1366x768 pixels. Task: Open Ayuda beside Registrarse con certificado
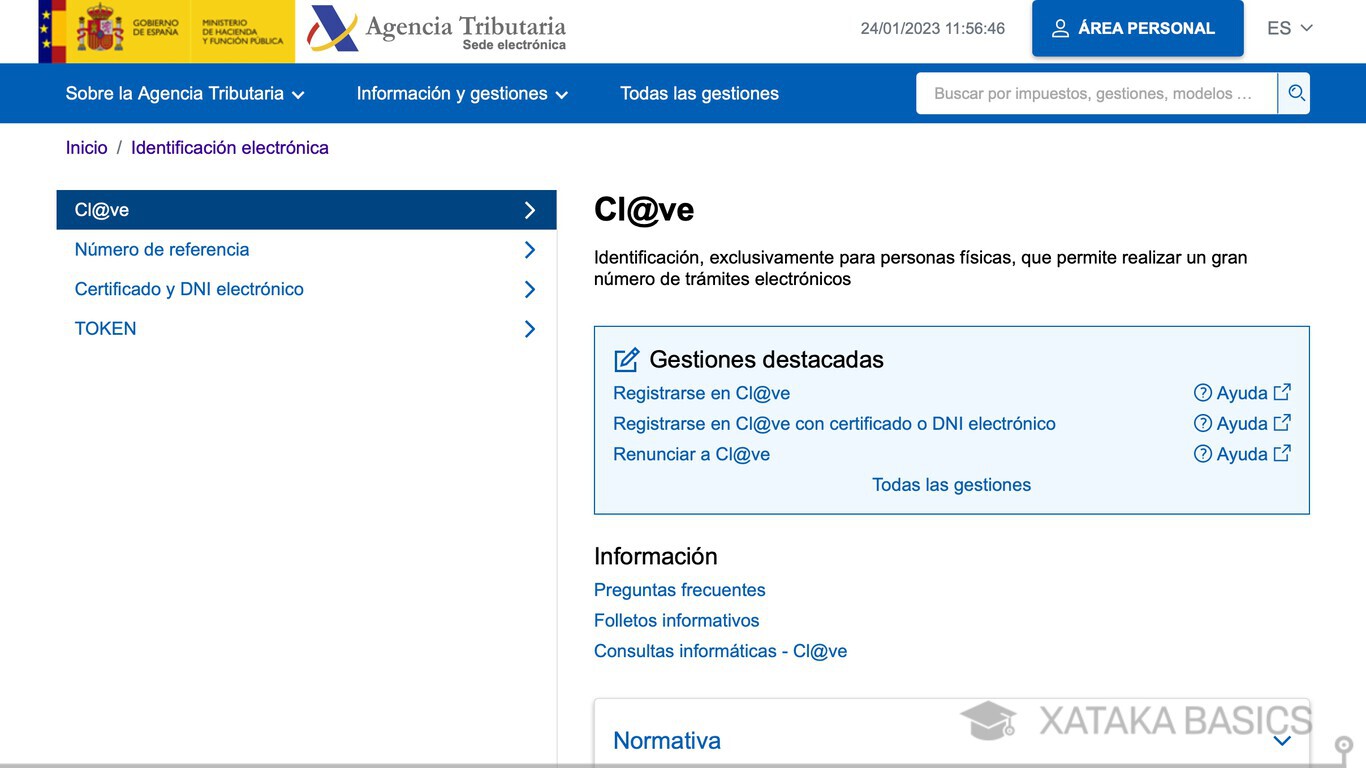tap(1242, 423)
